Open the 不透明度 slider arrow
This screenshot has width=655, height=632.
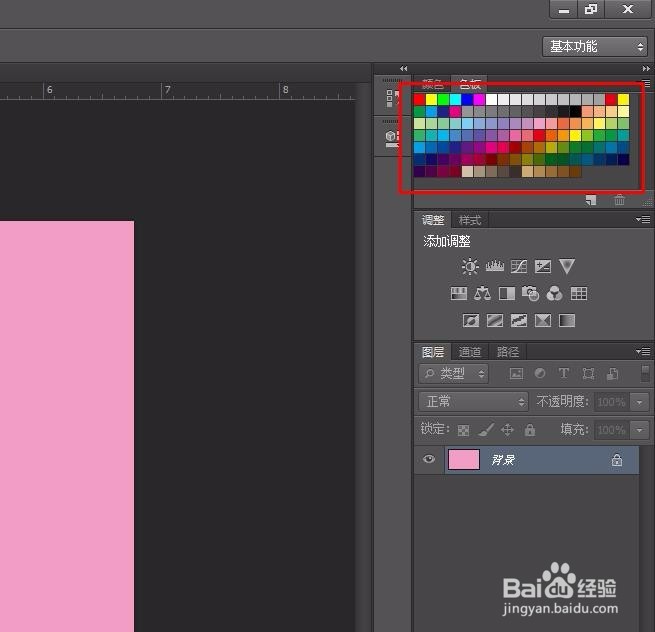(640, 402)
